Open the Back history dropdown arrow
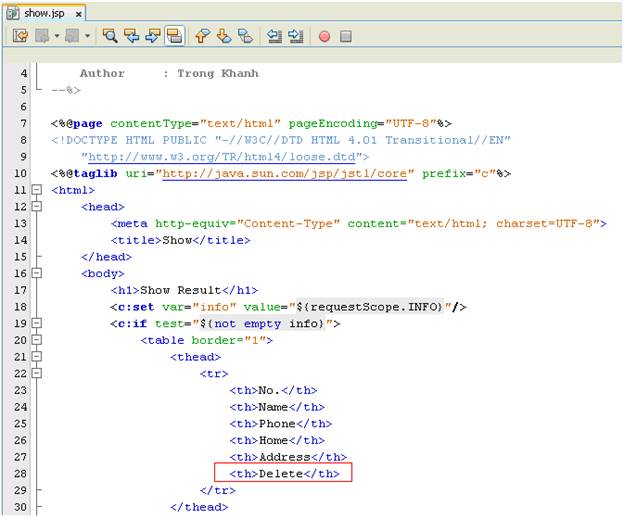The height and width of the screenshot is (519, 624). click(x=57, y=36)
